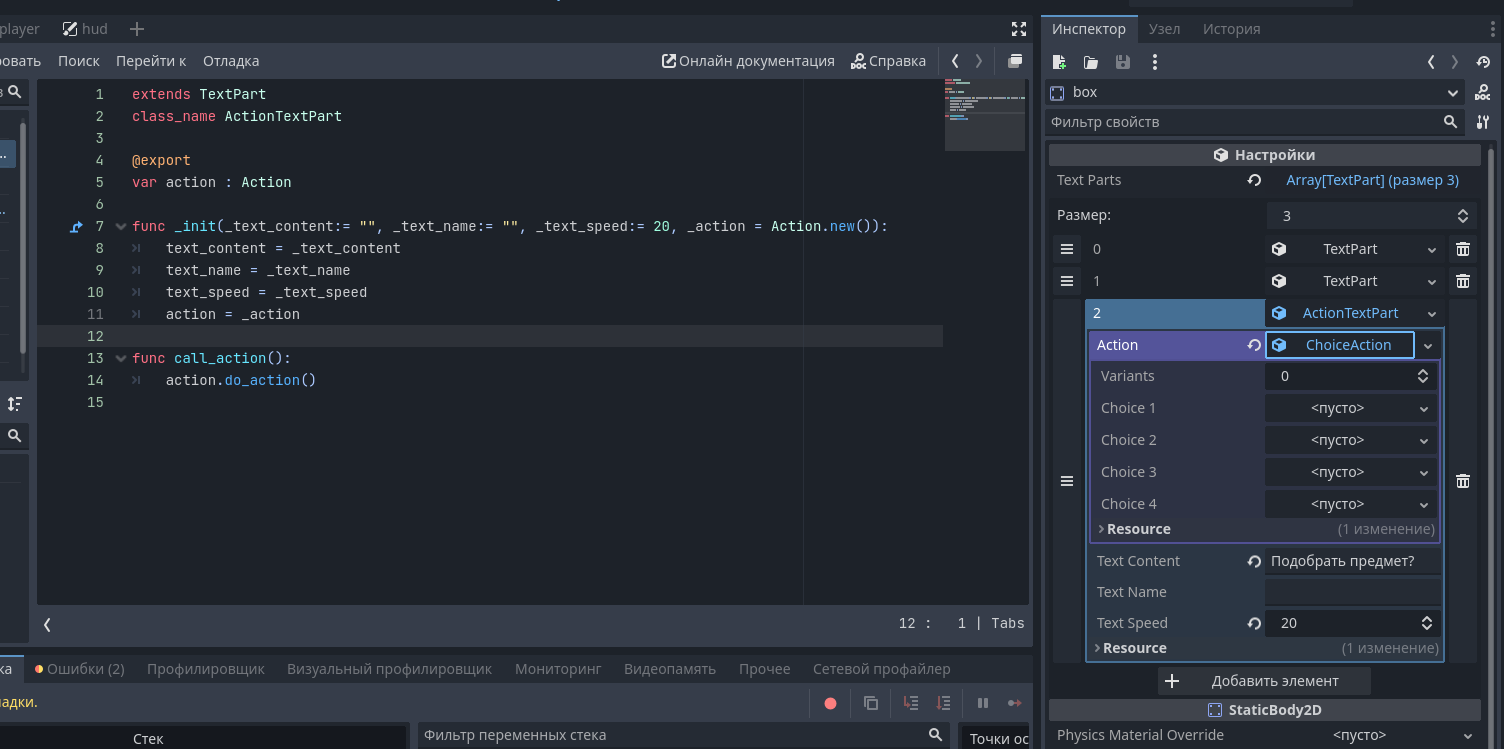Viewport: 1504px width, 749px height.
Task: Go to next object in Inspector history
Action: (1455, 62)
